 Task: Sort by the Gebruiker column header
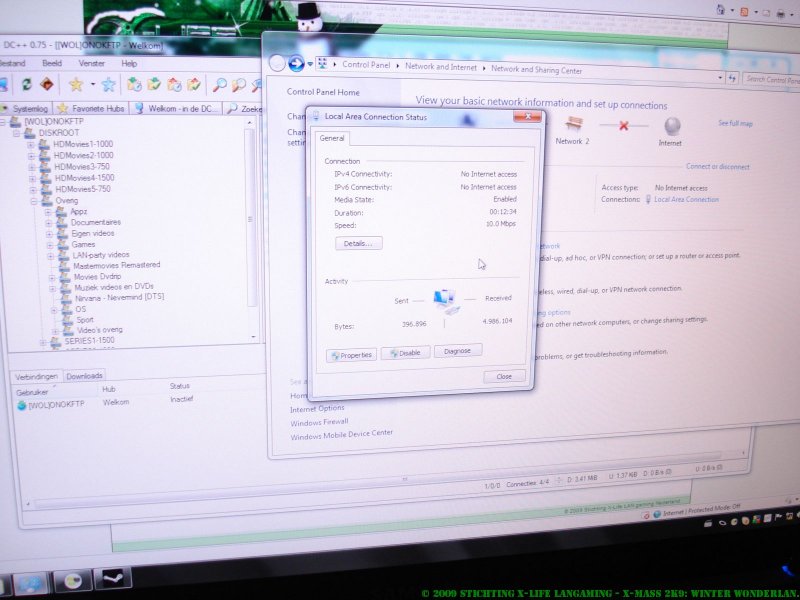(x=54, y=392)
